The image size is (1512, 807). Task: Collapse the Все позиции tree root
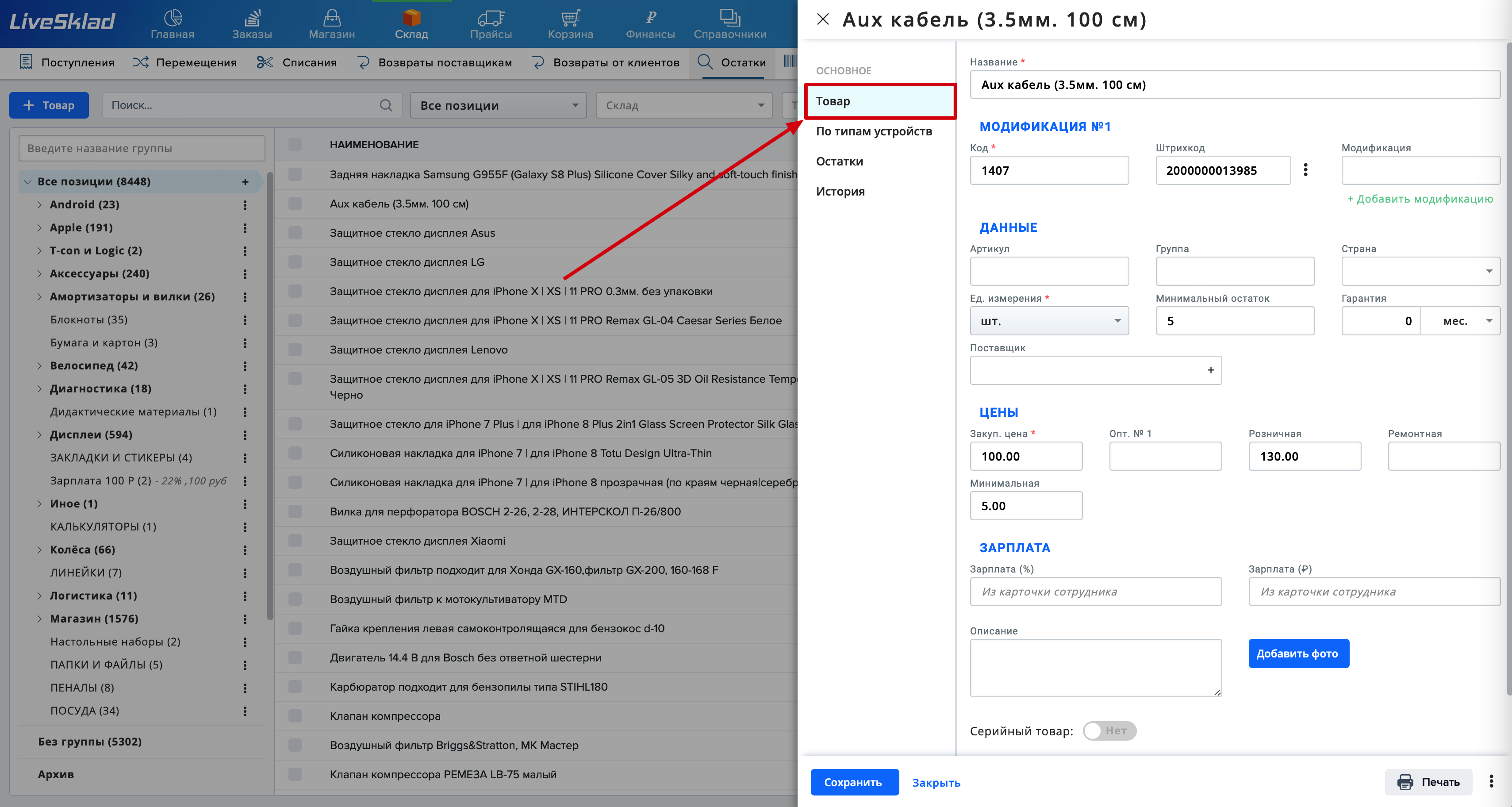27,182
